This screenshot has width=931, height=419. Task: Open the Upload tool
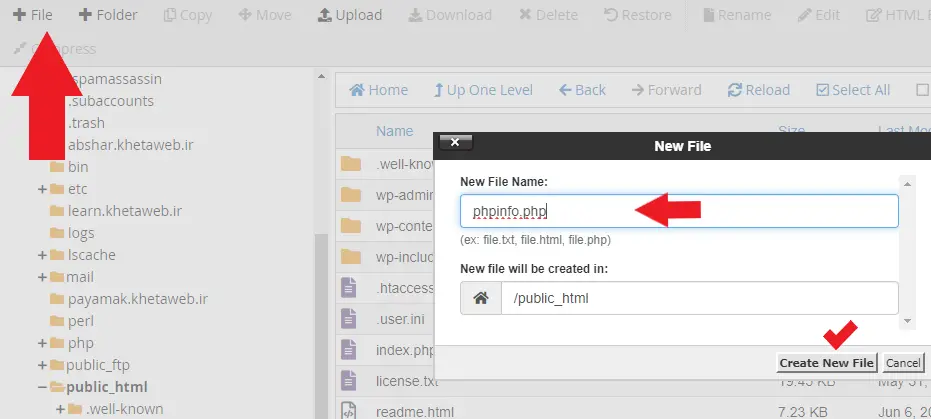click(350, 15)
